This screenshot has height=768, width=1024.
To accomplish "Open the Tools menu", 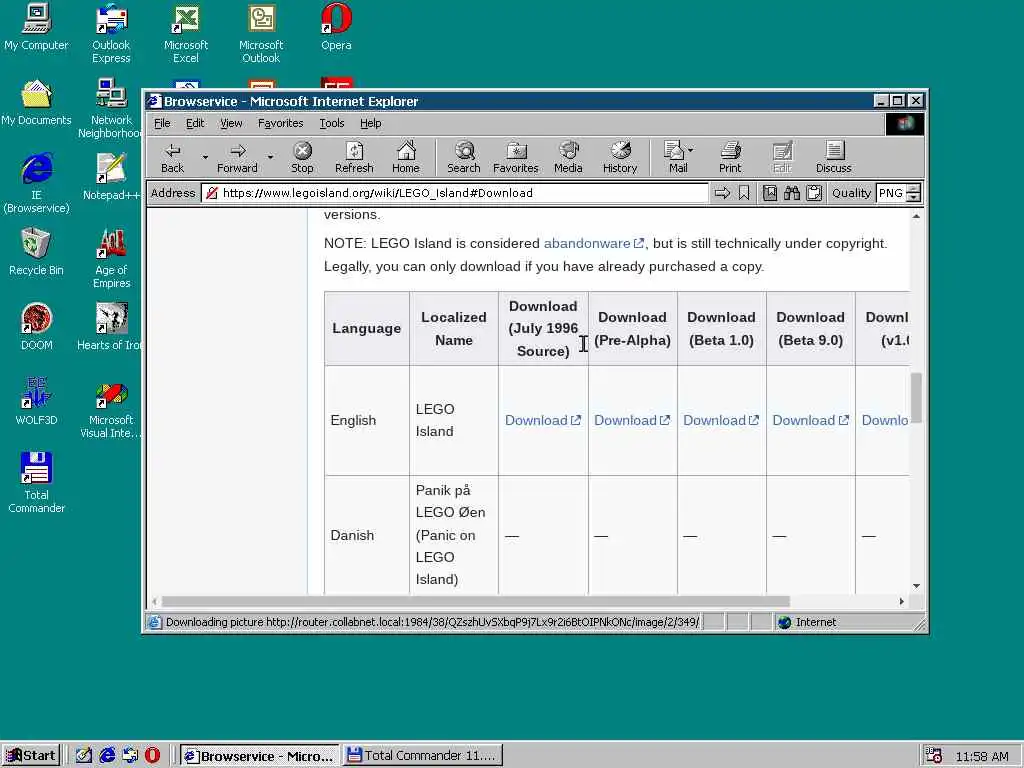I will point(332,123).
